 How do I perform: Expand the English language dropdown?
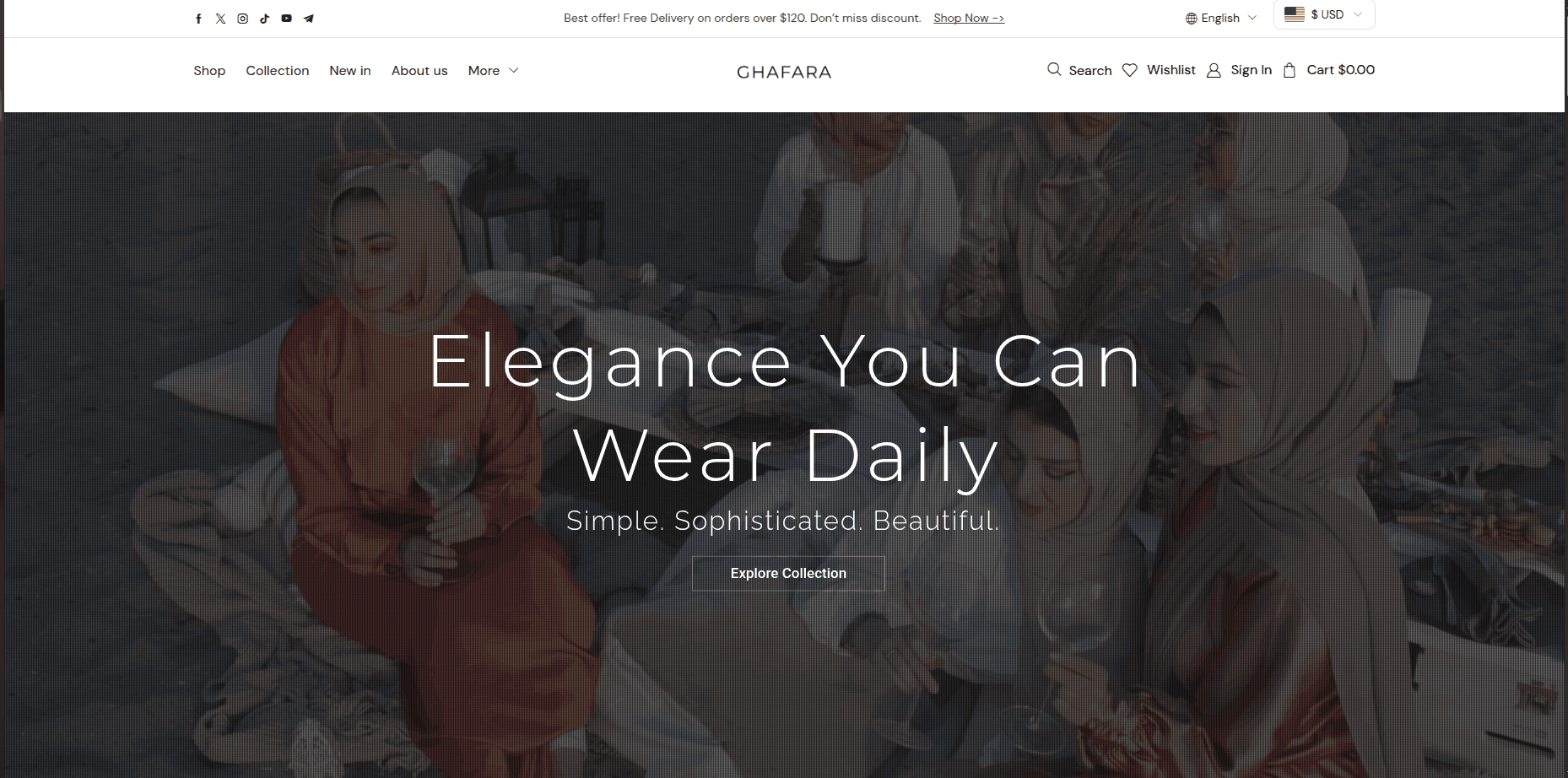click(1221, 19)
